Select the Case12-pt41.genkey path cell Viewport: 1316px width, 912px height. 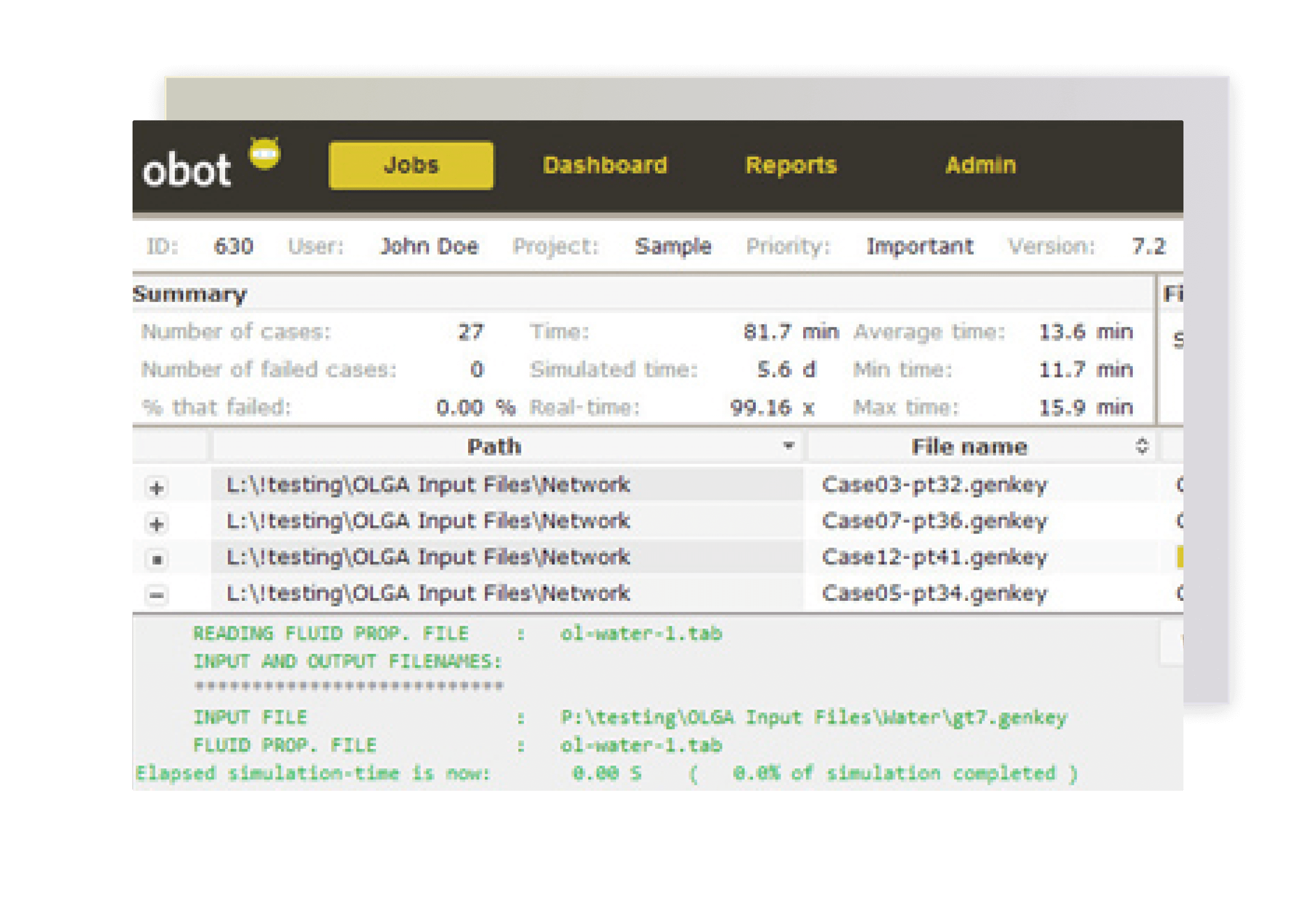(x=428, y=557)
